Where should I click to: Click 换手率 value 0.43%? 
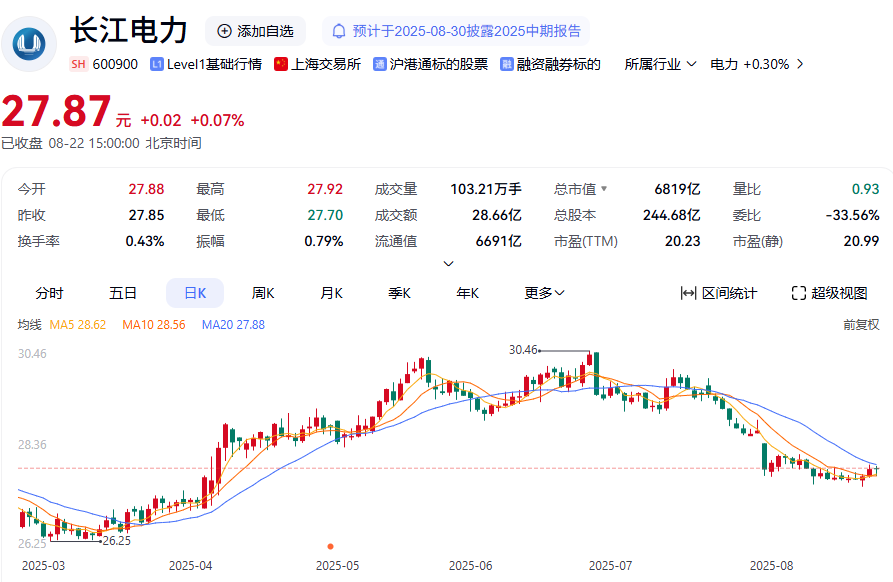[145, 241]
